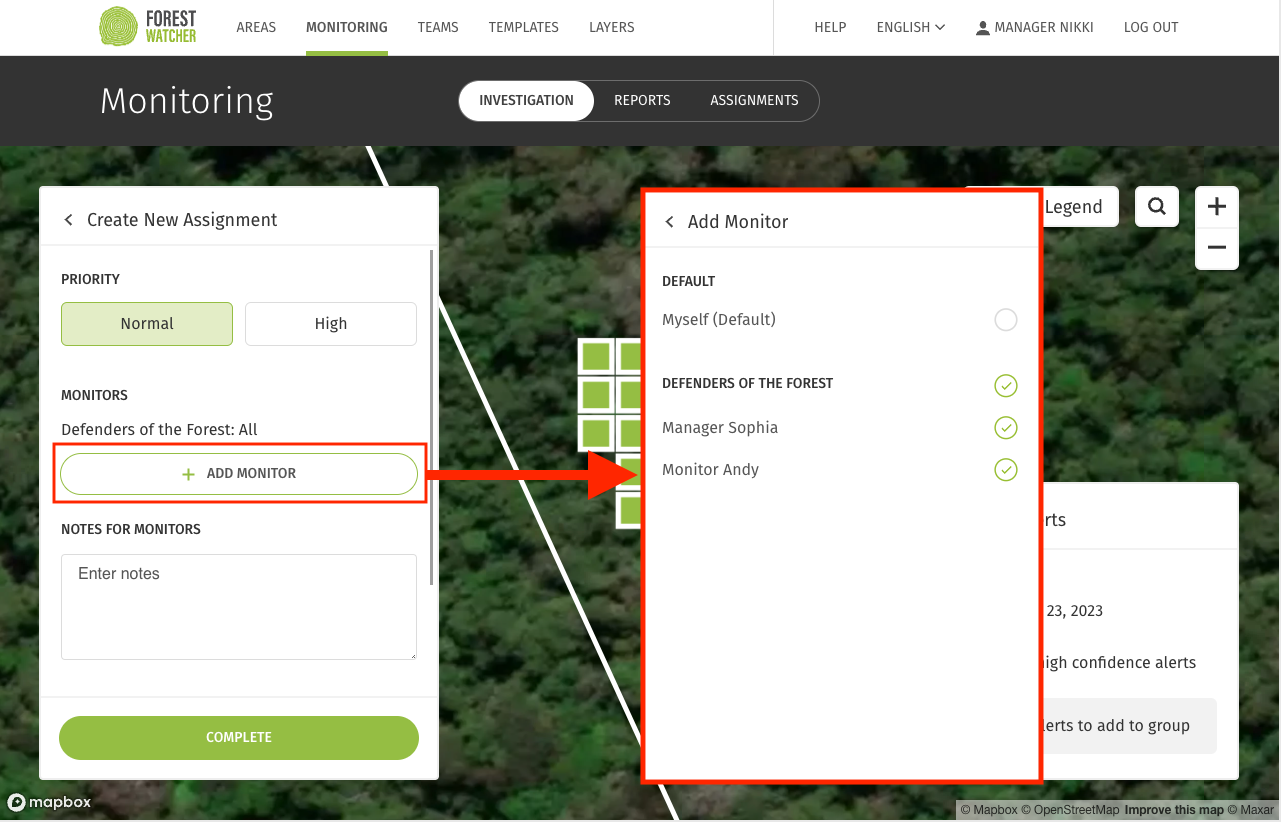Click the Forest Watcher logo
The width and height of the screenshot is (1281, 822).
148,27
